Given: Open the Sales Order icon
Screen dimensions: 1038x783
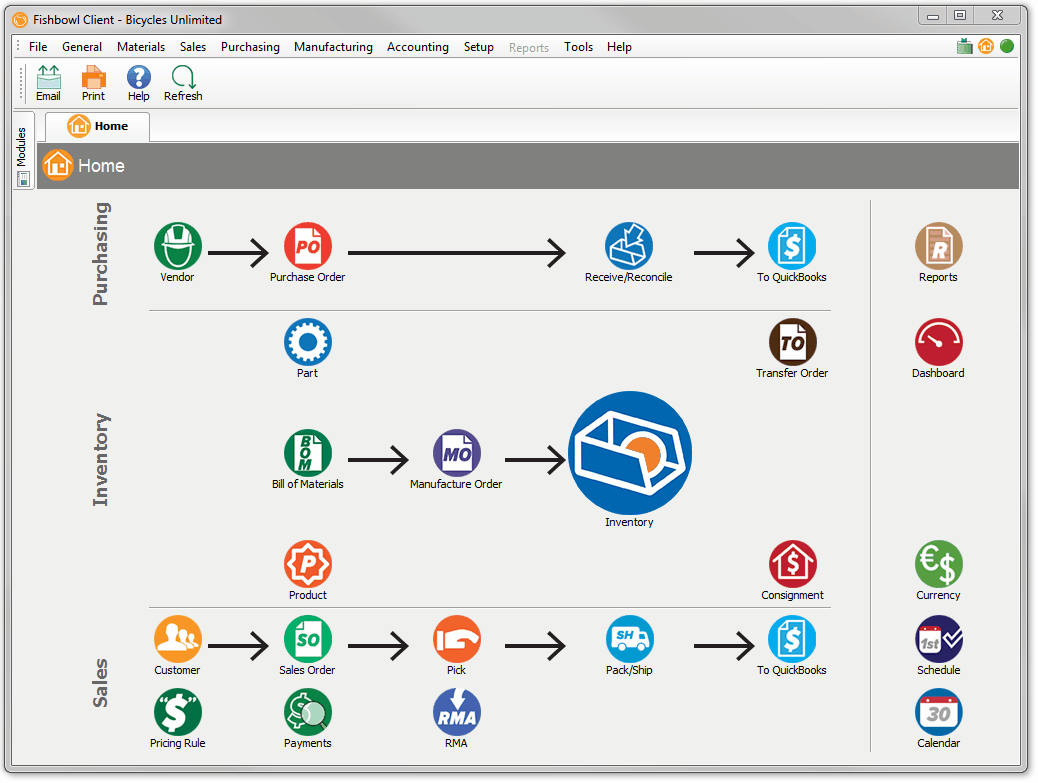Looking at the screenshot, I should point(308,639).
